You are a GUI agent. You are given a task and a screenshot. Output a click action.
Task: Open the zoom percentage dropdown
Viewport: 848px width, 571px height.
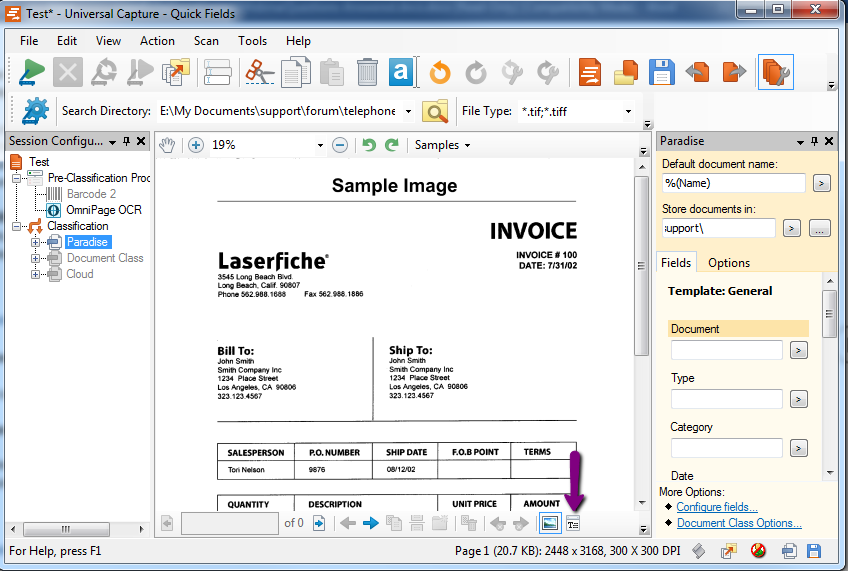tap(320, 145)
